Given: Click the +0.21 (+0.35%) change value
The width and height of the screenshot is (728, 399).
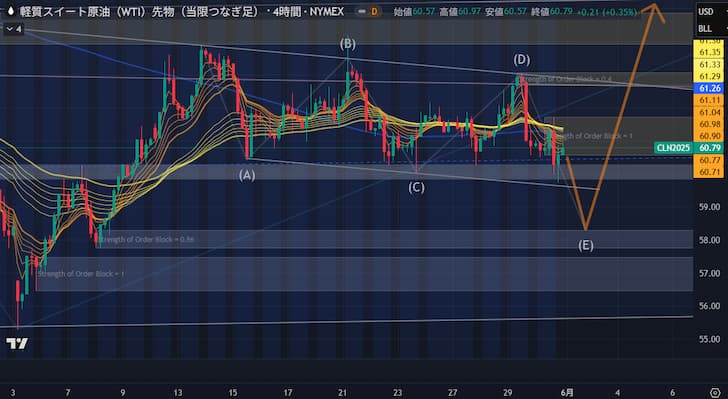Looking at the screenshot, I should pos(606,12).
